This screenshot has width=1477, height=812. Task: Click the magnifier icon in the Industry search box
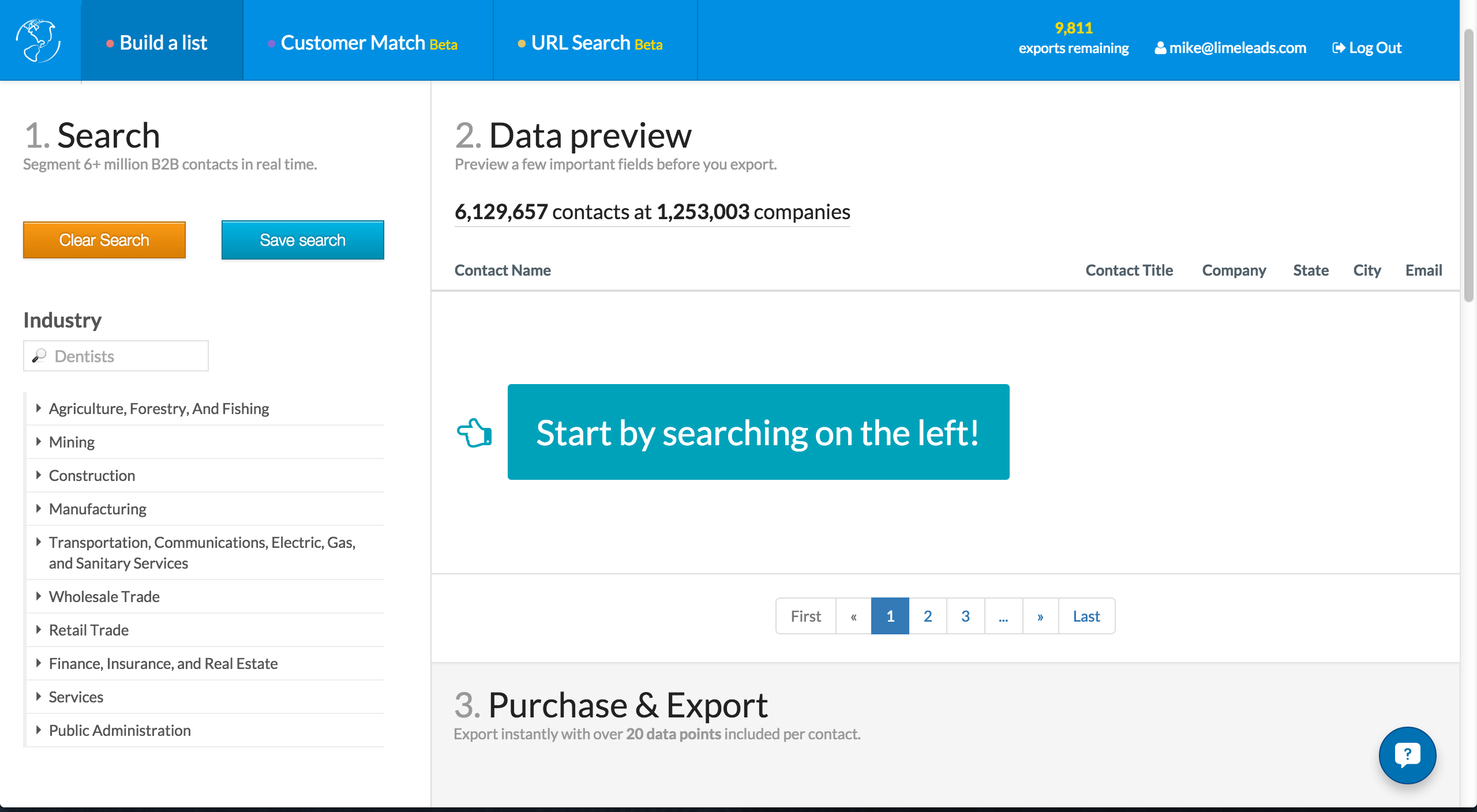(x=39, y=355)
